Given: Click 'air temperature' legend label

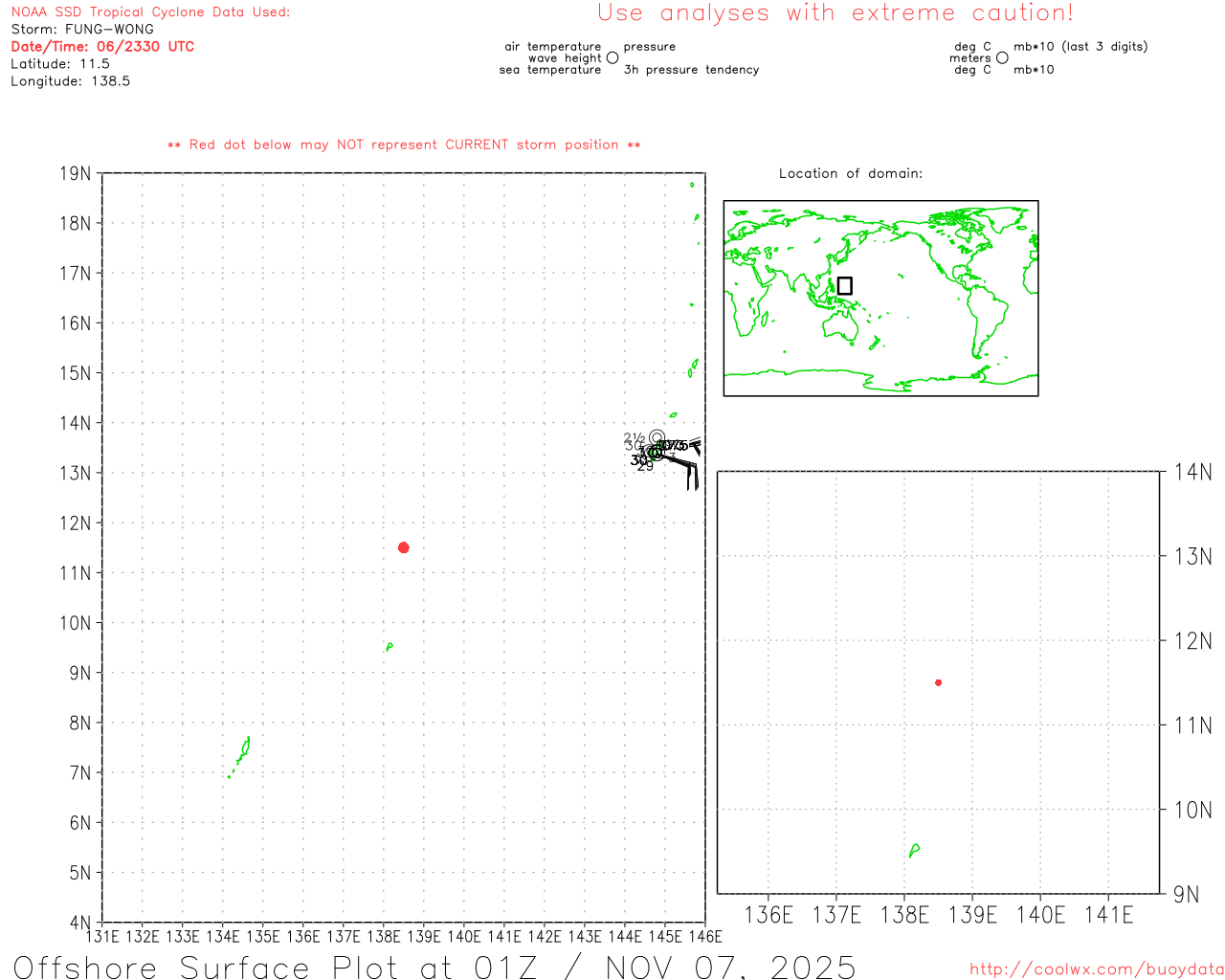Looking at the screenshot, I should point(553,47).
